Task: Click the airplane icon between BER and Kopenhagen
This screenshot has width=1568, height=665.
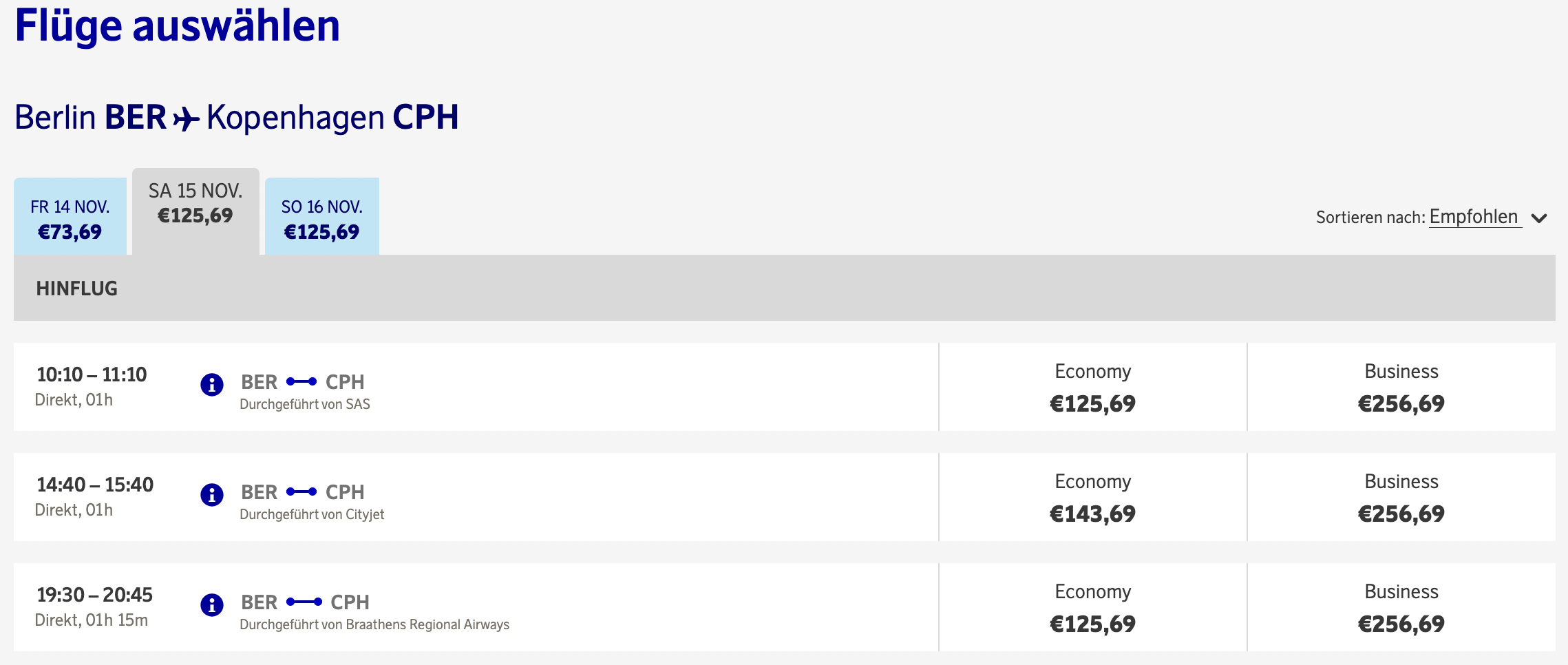Action: (x=186, y=118)
